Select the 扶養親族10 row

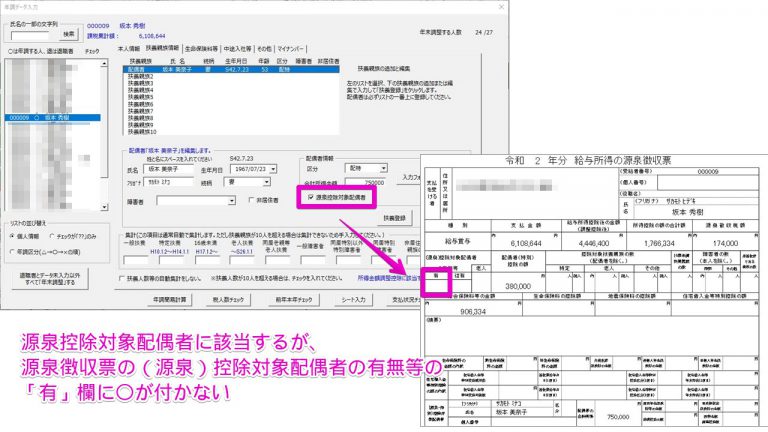pos(231,132)
